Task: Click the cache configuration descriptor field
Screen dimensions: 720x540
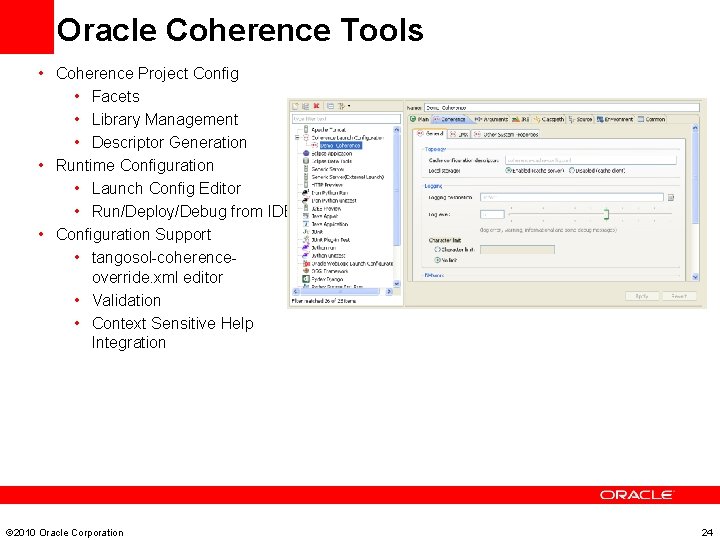Action: [591, 160]
